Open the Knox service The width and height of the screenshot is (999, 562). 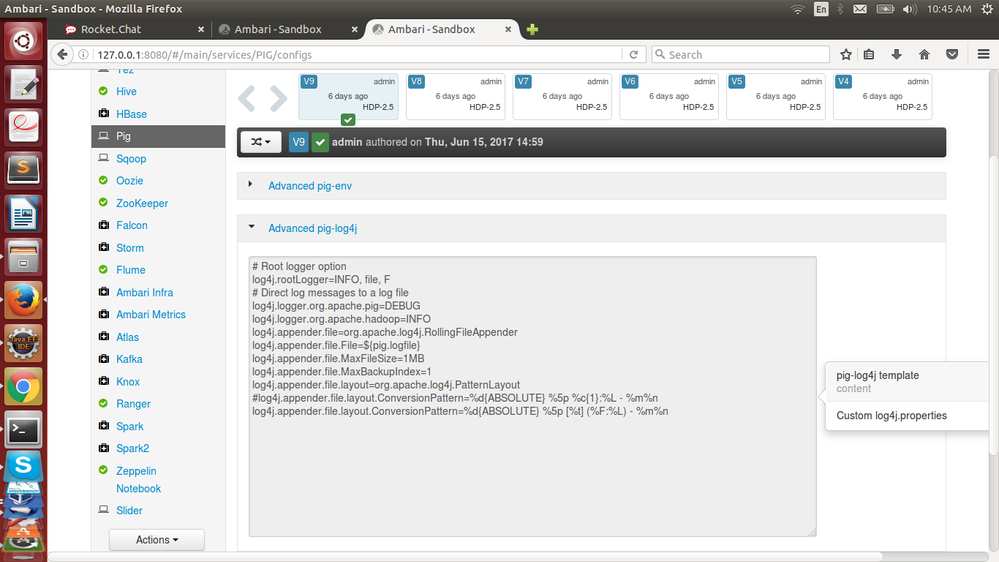pos(127,382)
